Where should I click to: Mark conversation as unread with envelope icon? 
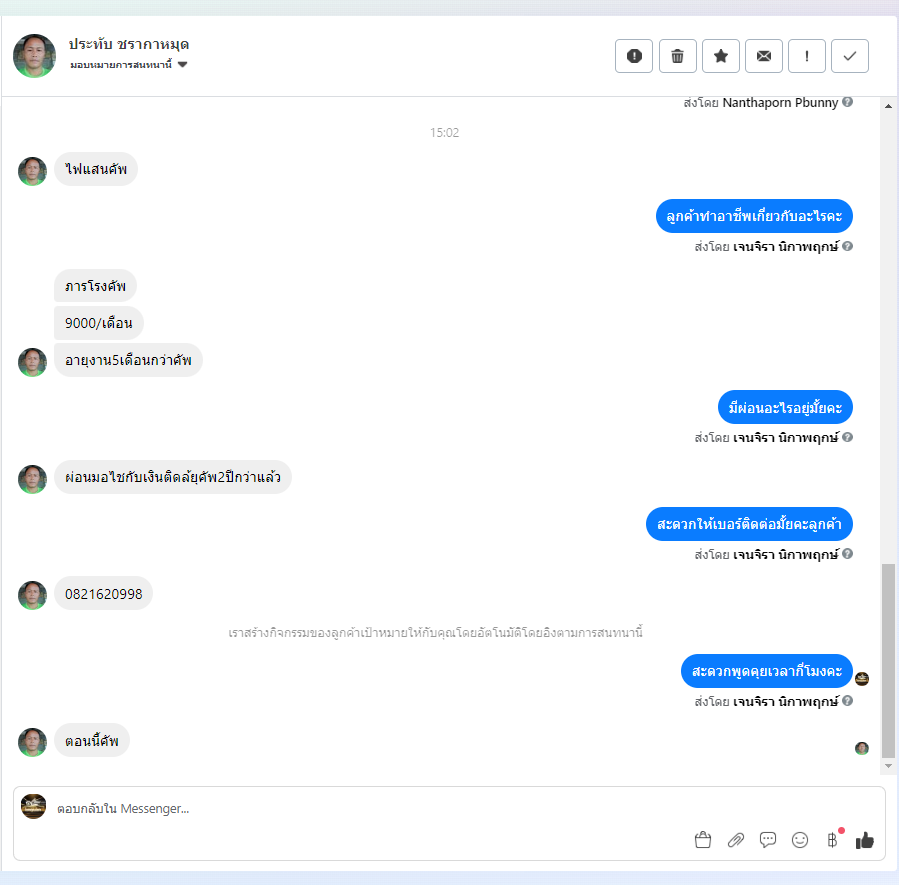click(x=764, y=56)
